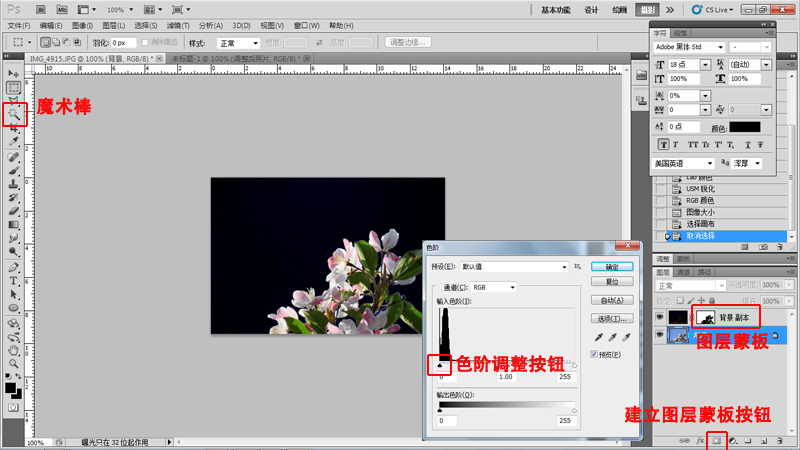Select the Move tool in toolbox
Viewport: 800px width, 450px height.
point(14,74)
